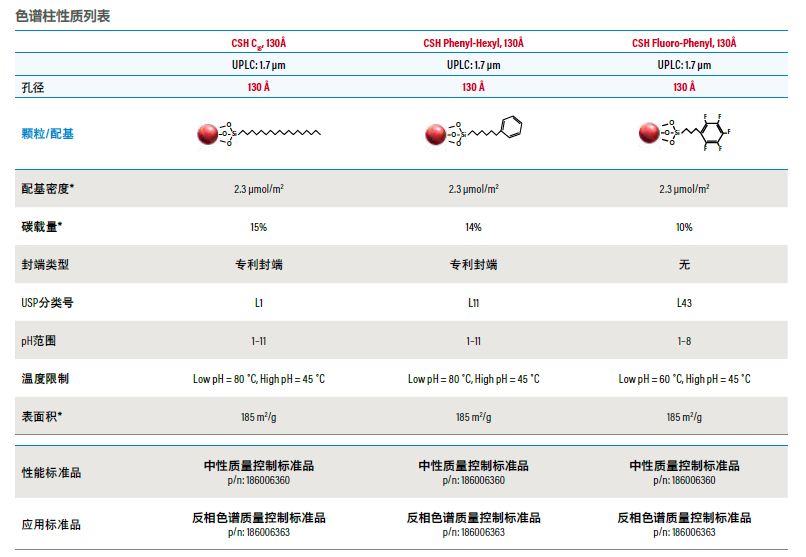
Task: Click the 温度限制 row label
Action: tap(45, 379)
